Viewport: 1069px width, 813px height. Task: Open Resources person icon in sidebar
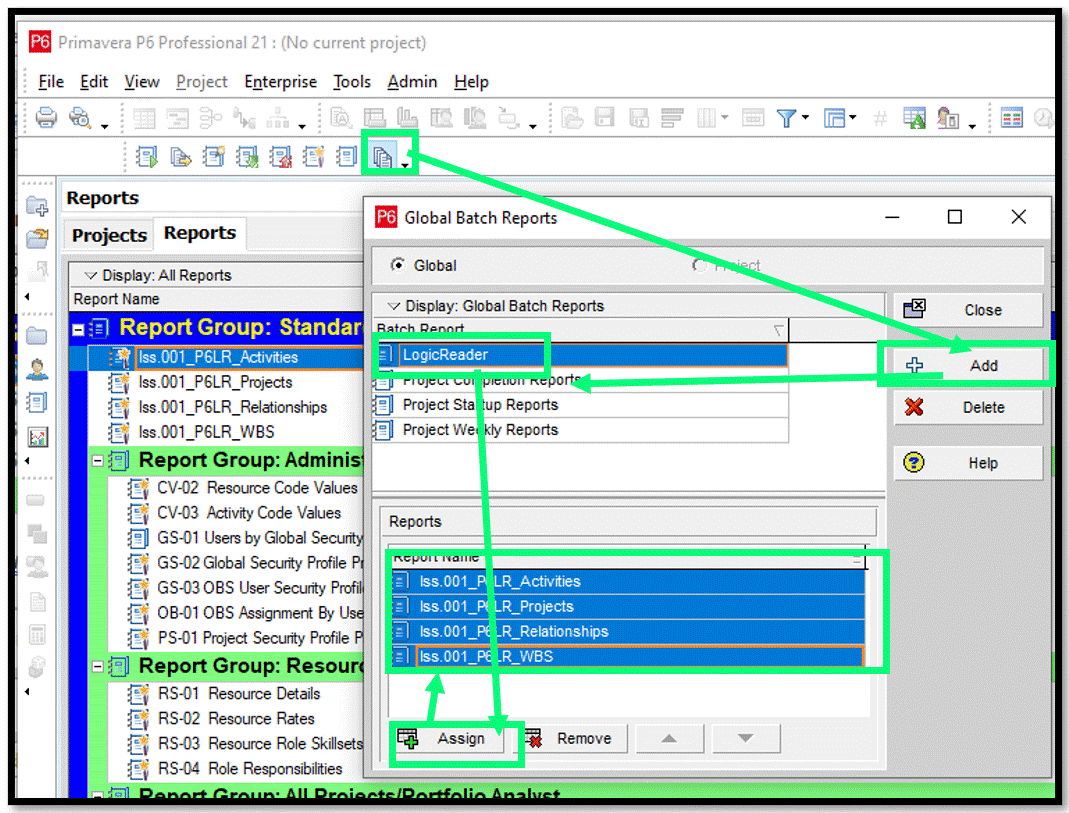(x=37, y=369)
